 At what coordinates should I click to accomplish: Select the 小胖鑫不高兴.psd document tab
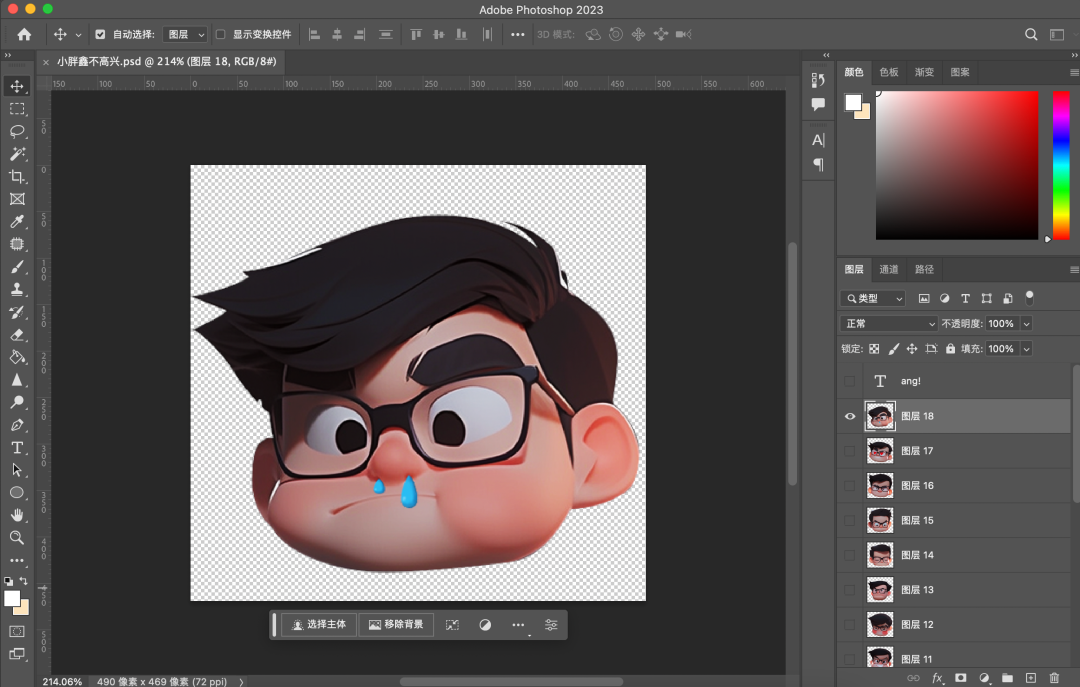pos(166,61)
